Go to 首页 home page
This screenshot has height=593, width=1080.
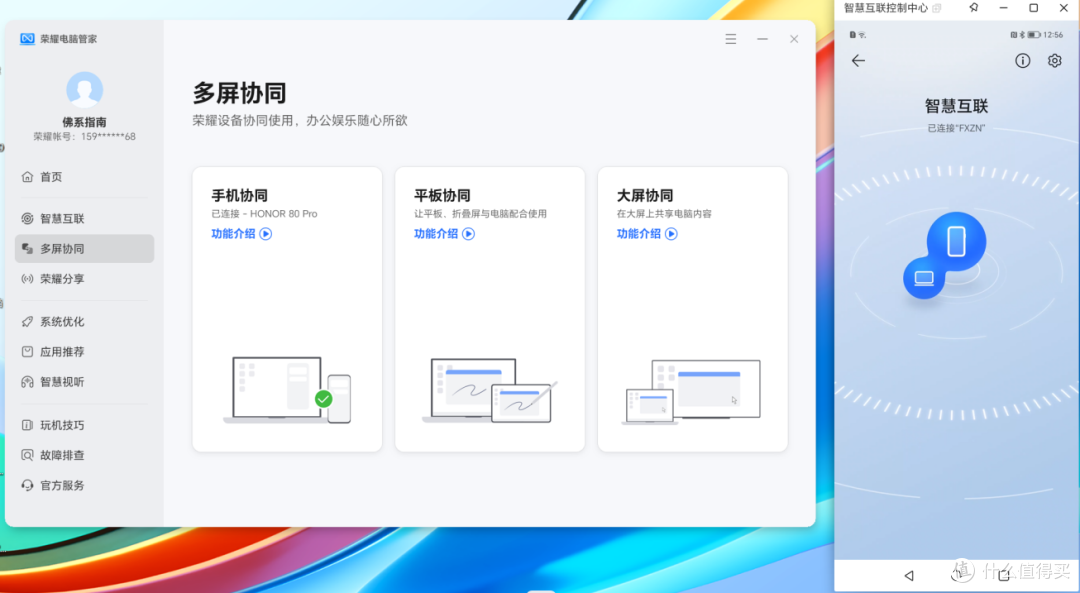(x=50, y=175)
